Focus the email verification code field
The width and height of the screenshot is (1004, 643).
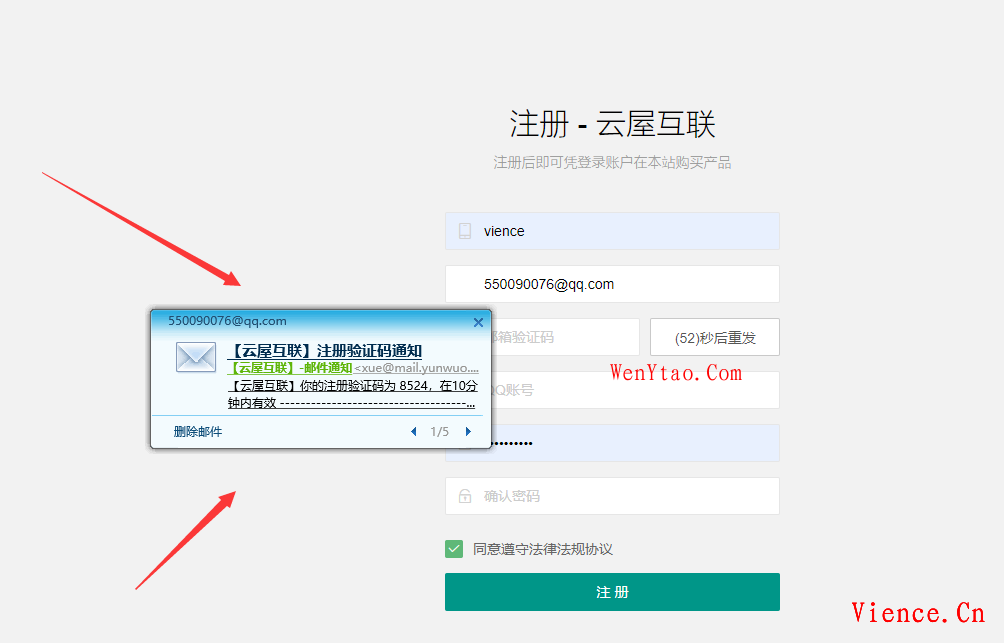click(565, 337)
